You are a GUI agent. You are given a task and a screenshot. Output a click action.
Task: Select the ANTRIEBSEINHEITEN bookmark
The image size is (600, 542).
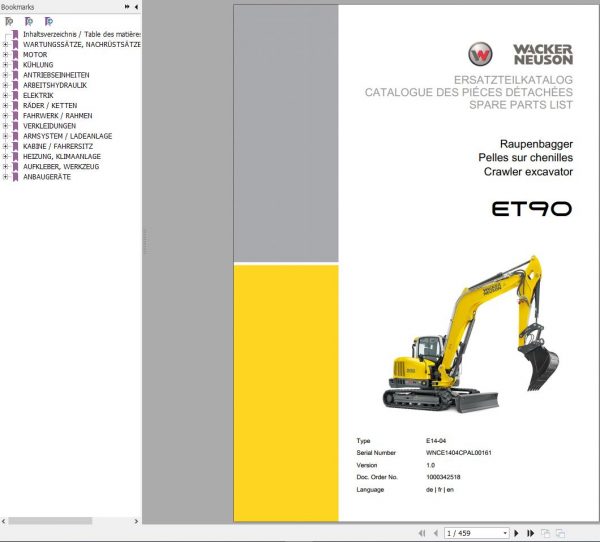[56, 75]
